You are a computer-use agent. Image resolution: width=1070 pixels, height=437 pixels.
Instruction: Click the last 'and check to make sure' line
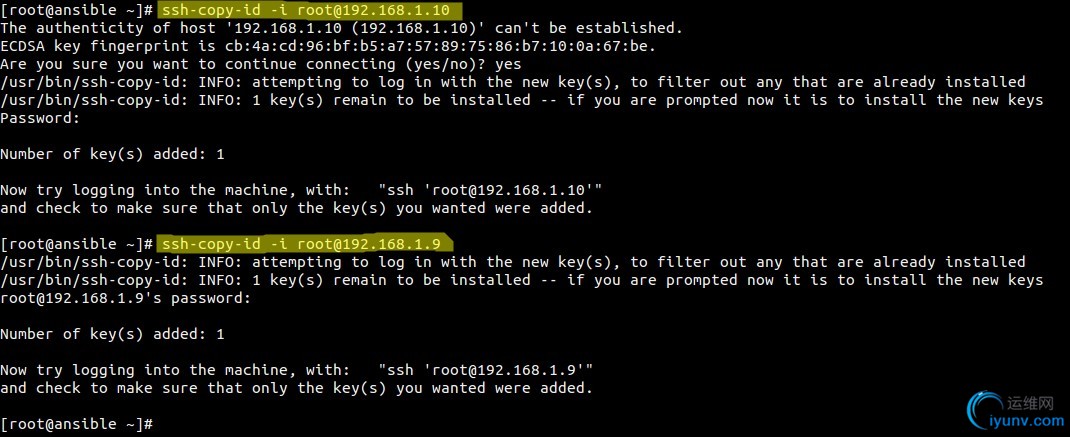pos(296,388)
